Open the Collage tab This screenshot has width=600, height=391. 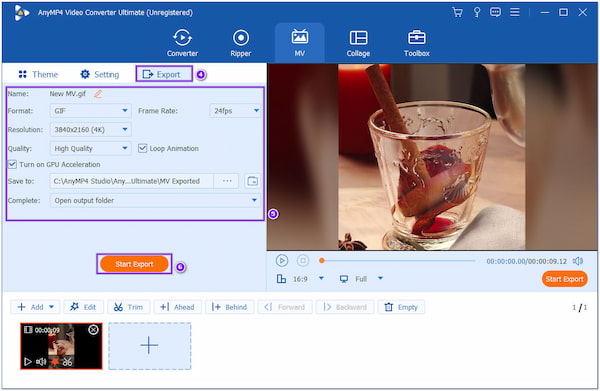tap(358, 43)
